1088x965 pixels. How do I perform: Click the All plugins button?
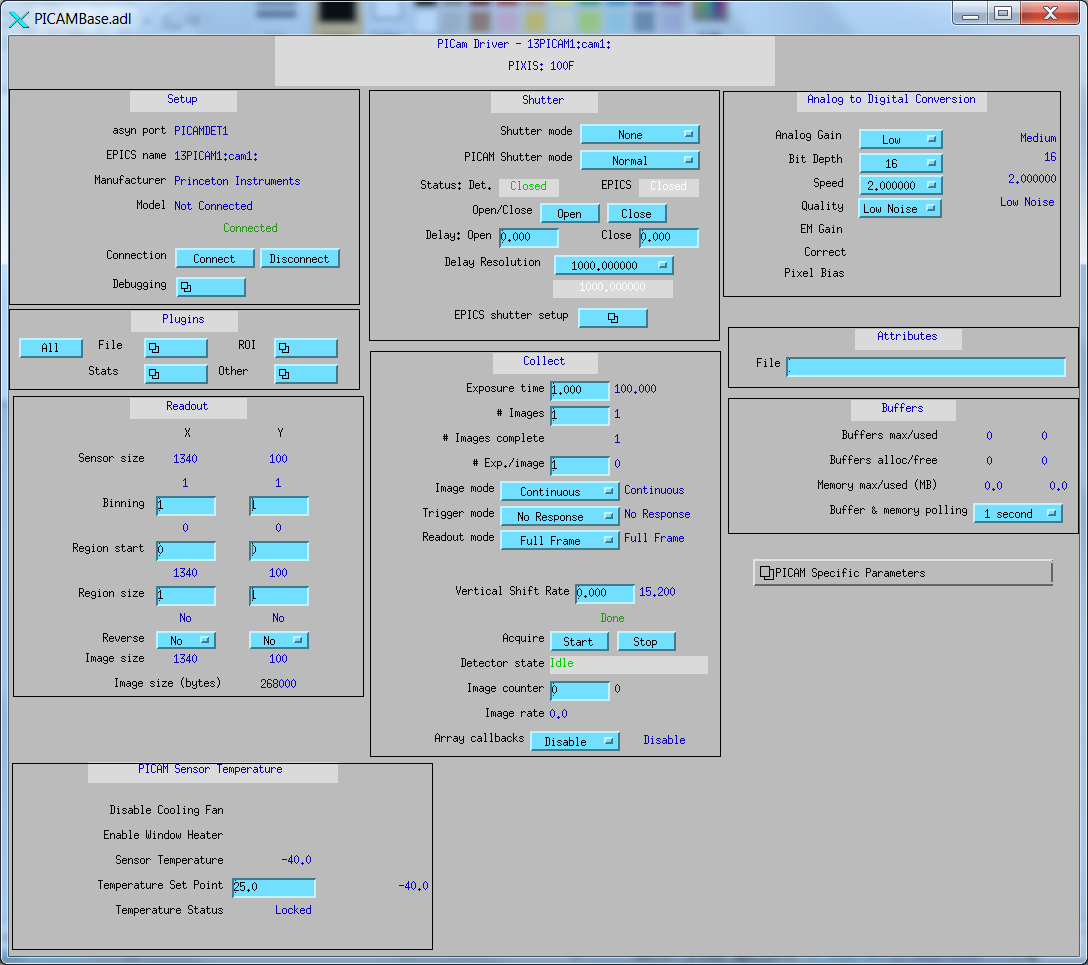point(51,348)
